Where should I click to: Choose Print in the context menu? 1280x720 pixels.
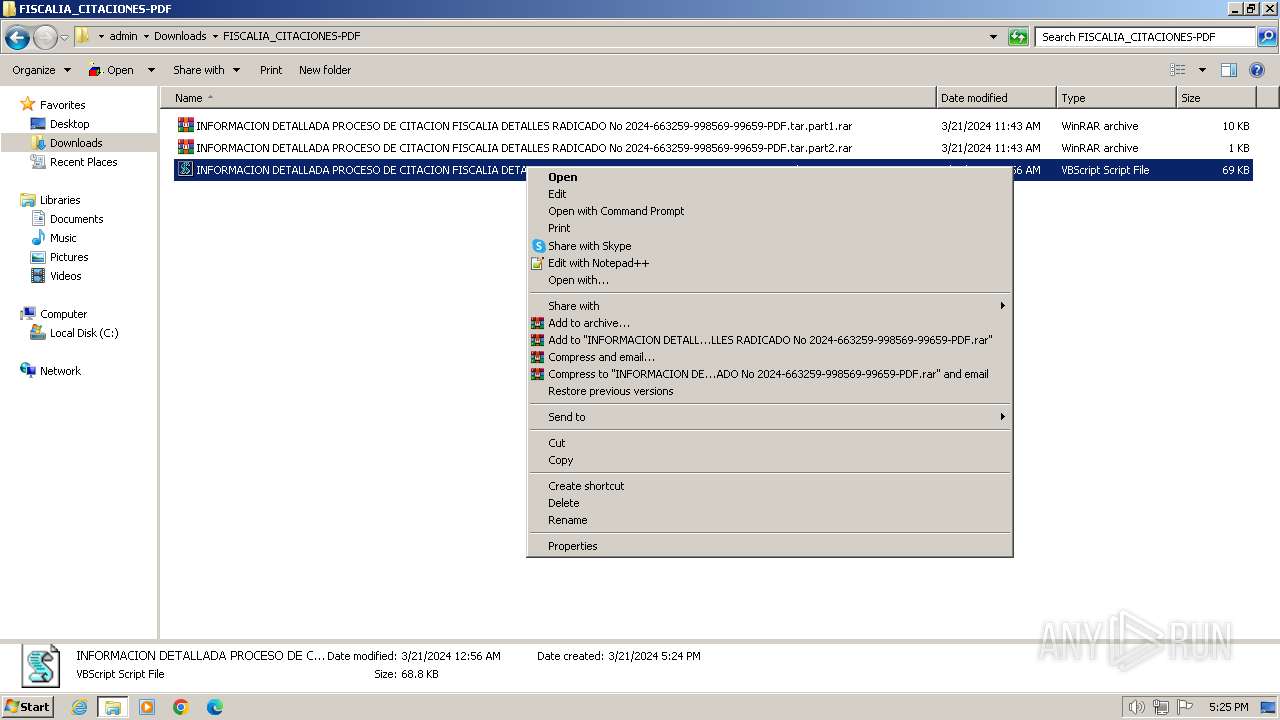point(770,228)
